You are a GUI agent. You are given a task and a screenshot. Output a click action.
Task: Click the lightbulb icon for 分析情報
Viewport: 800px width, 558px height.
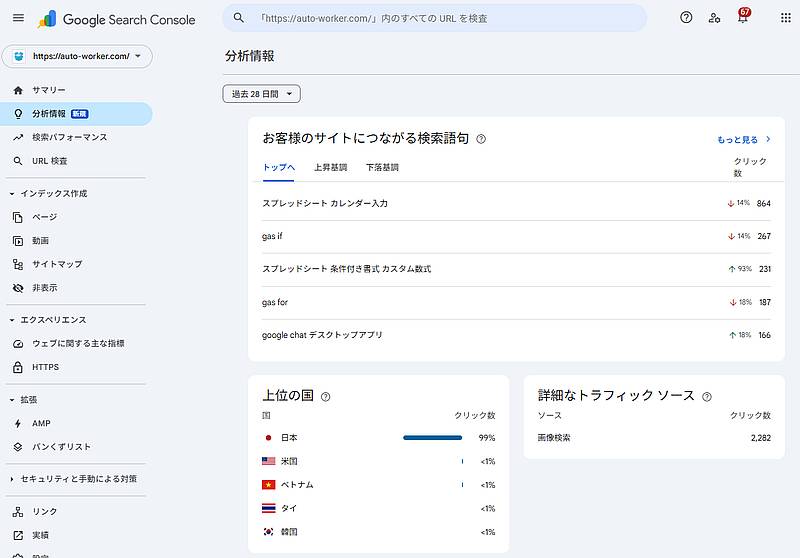pyautogui.click(x=18, y=114)
